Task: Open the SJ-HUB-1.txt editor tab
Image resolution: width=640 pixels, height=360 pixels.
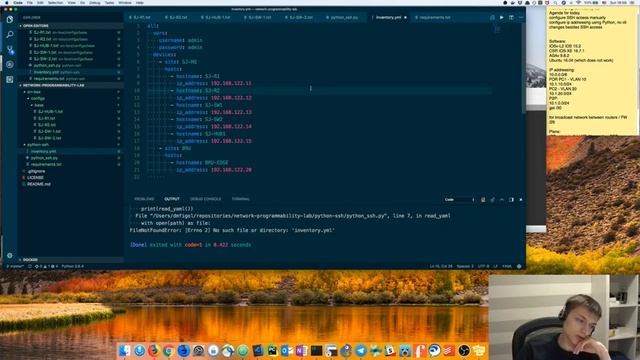Action: pos(217,18)
